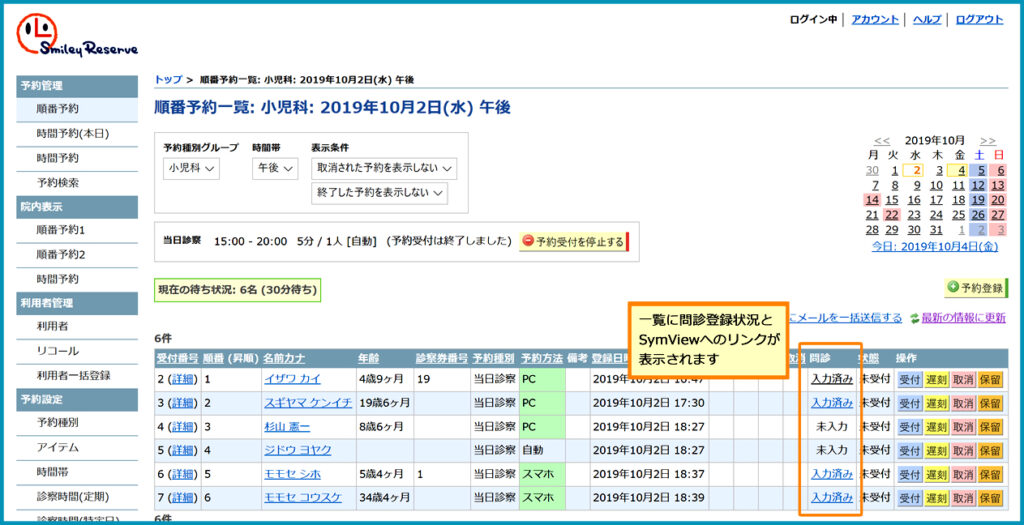Go to previous month in calendar

tap(881, 141)
